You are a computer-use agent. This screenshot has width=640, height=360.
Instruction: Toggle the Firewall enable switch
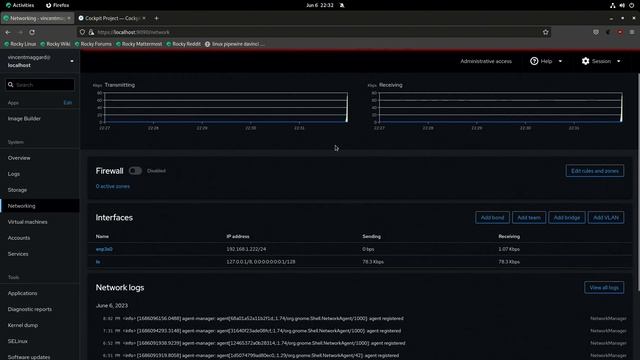click(135, 171)
